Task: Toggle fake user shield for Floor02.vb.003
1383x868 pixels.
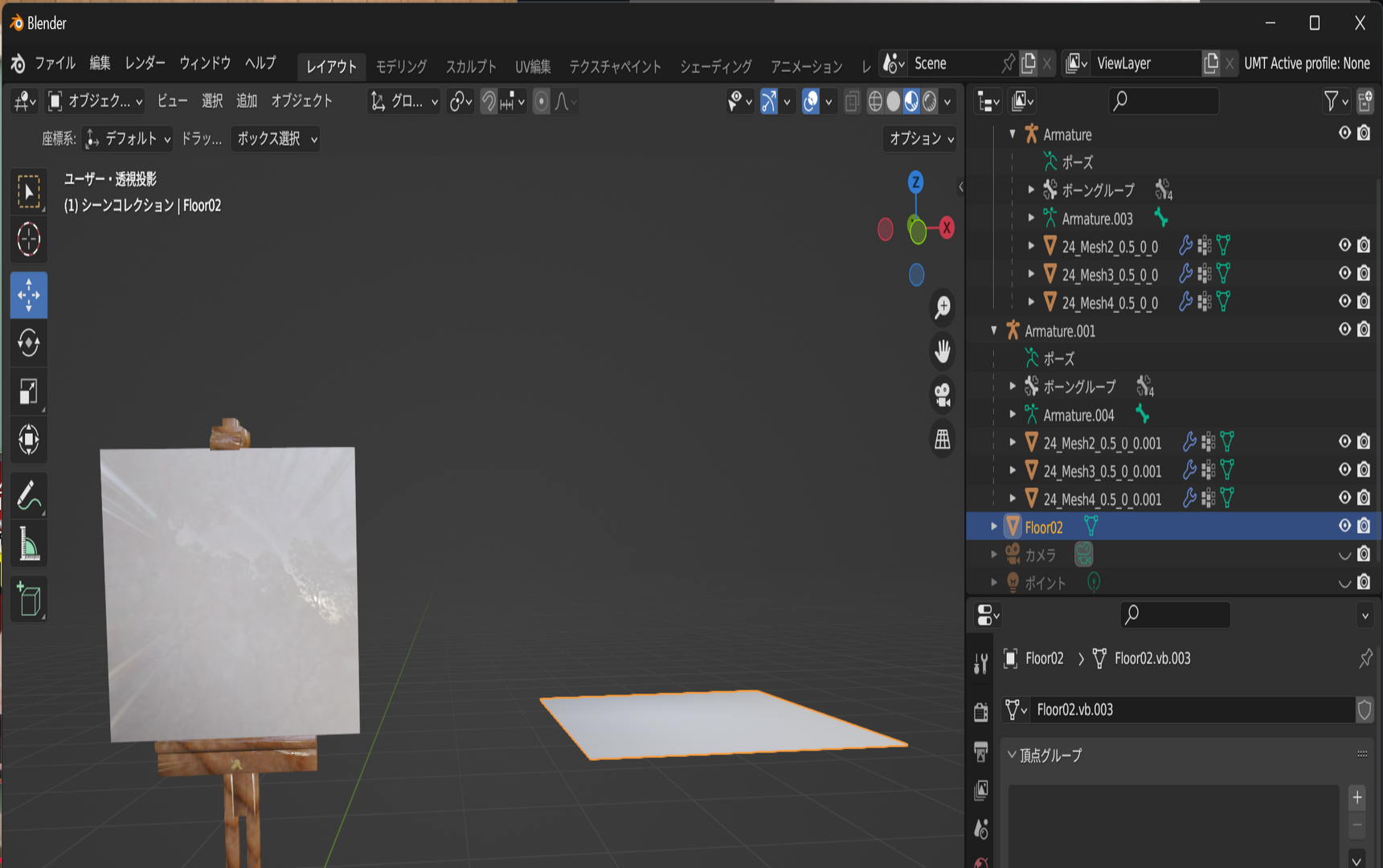Action: [x=1365, y=710]
